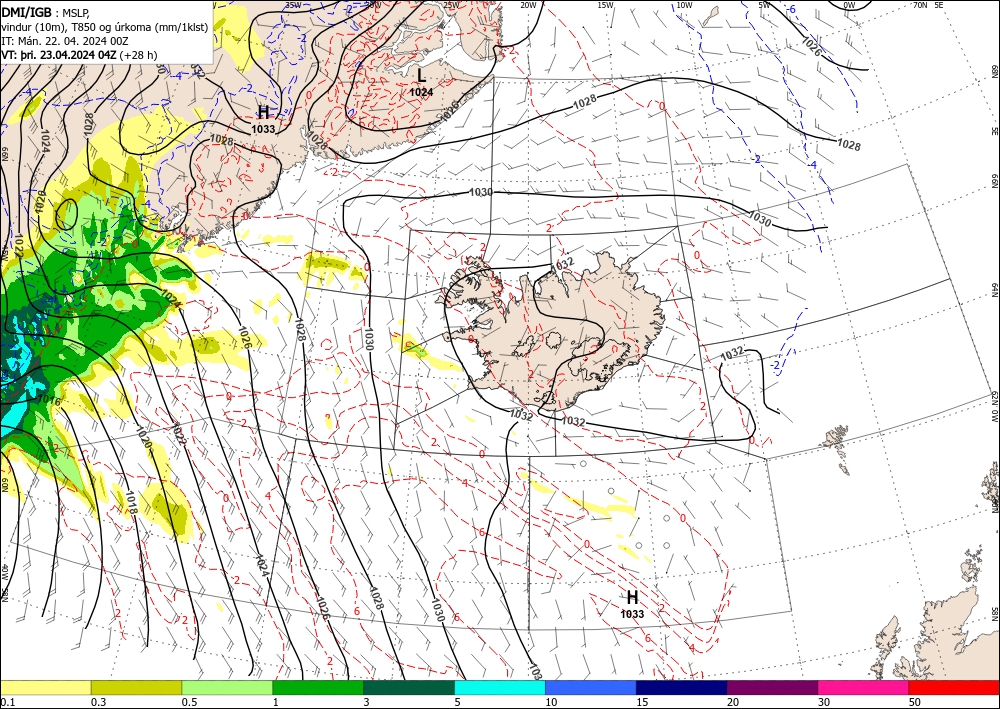Click the 1016 isobar label
This screenshot has height=709, width=1000.
pos(49,401)
